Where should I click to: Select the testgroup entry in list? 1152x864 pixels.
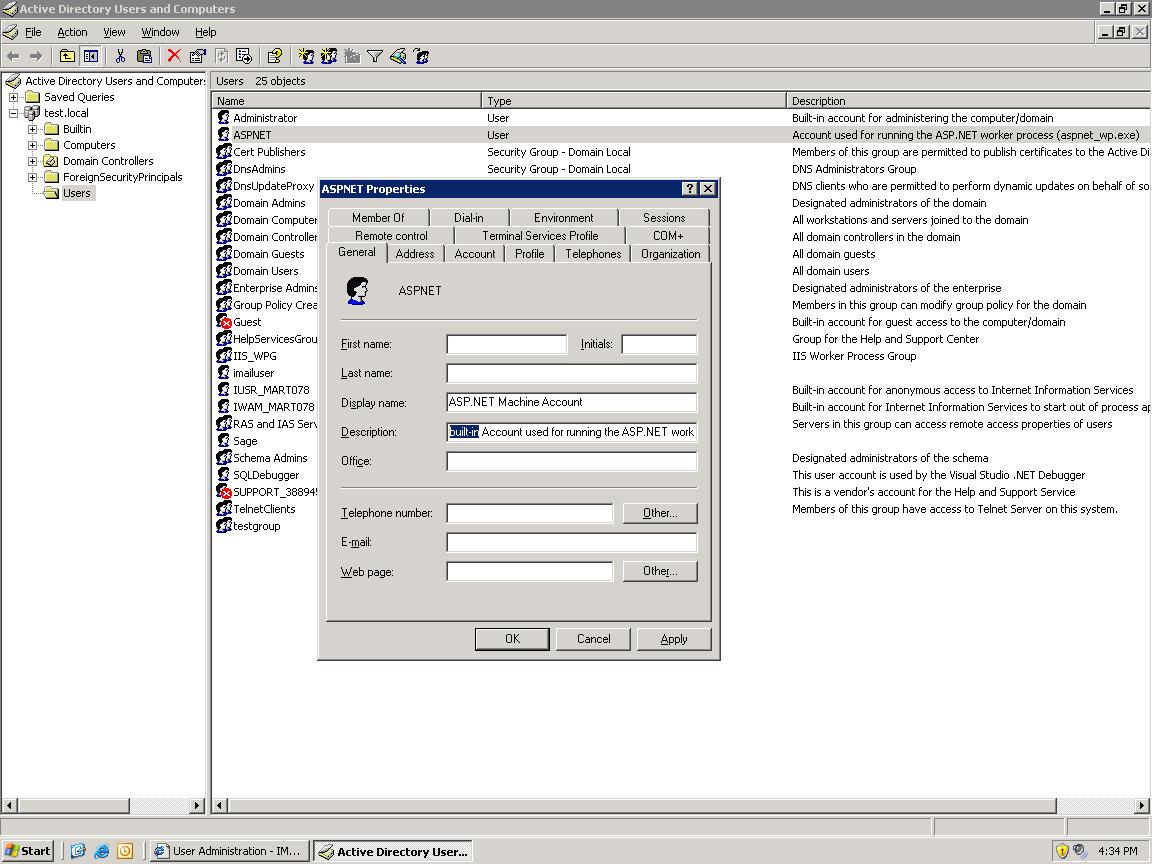point(256,526)
